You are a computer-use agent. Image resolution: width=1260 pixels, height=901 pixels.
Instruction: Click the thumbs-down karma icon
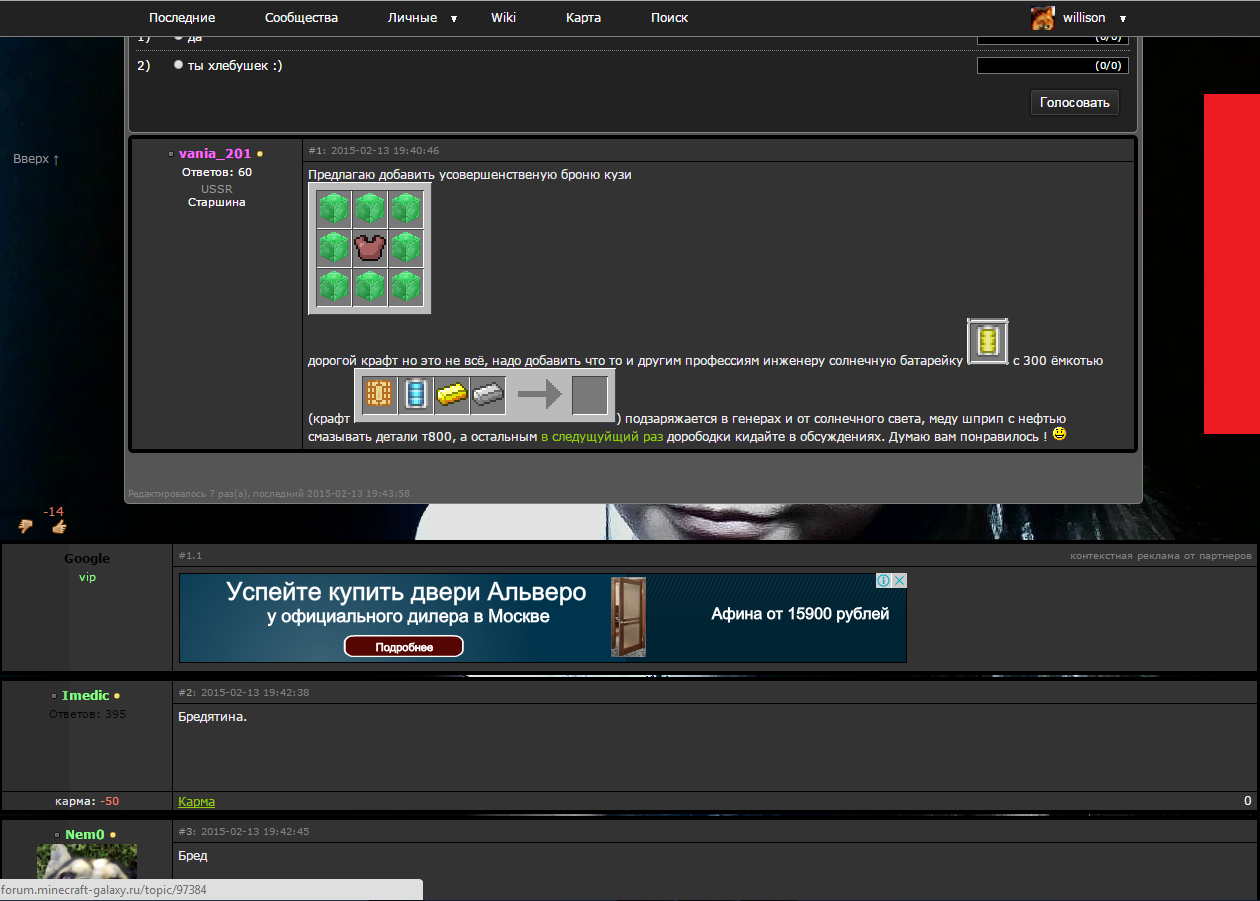pos(26,526)
